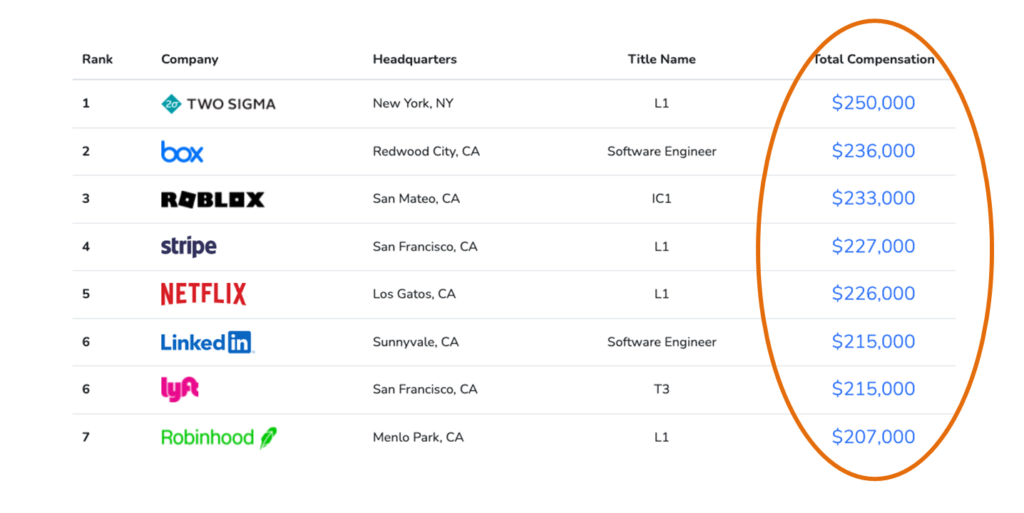
Task: Click the T3 title cell
Action: 662,389
